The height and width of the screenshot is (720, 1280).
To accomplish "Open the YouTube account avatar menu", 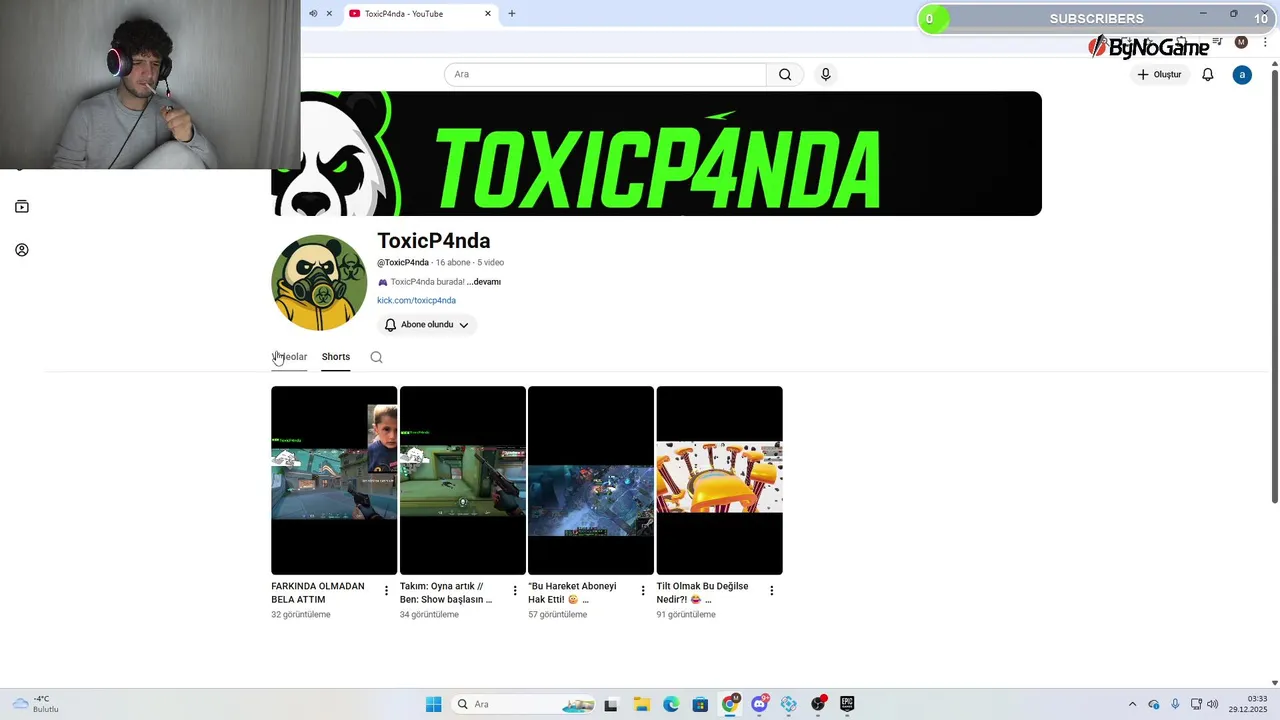I will tap(1242, 75).
